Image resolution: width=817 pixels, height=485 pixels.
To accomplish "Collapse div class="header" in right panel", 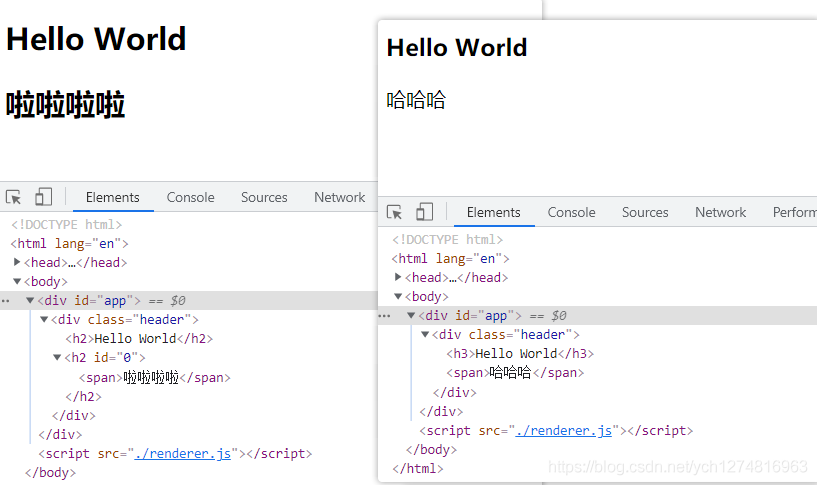I will click(425, 334).
